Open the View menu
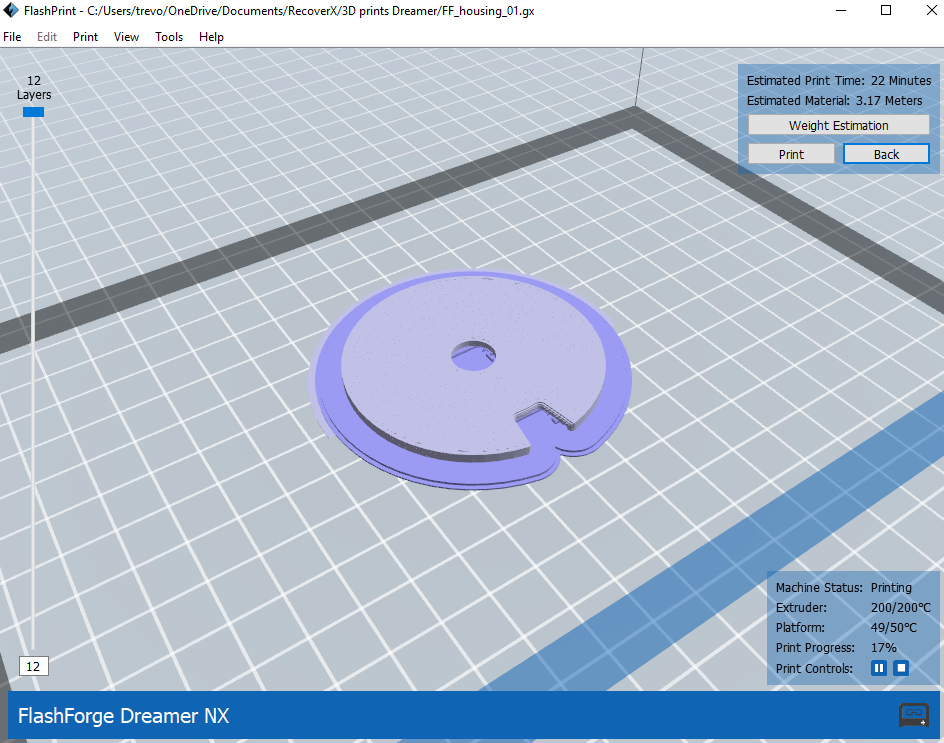Image resolution: width=944 pixels, height=743 pixels. point(126,37)
